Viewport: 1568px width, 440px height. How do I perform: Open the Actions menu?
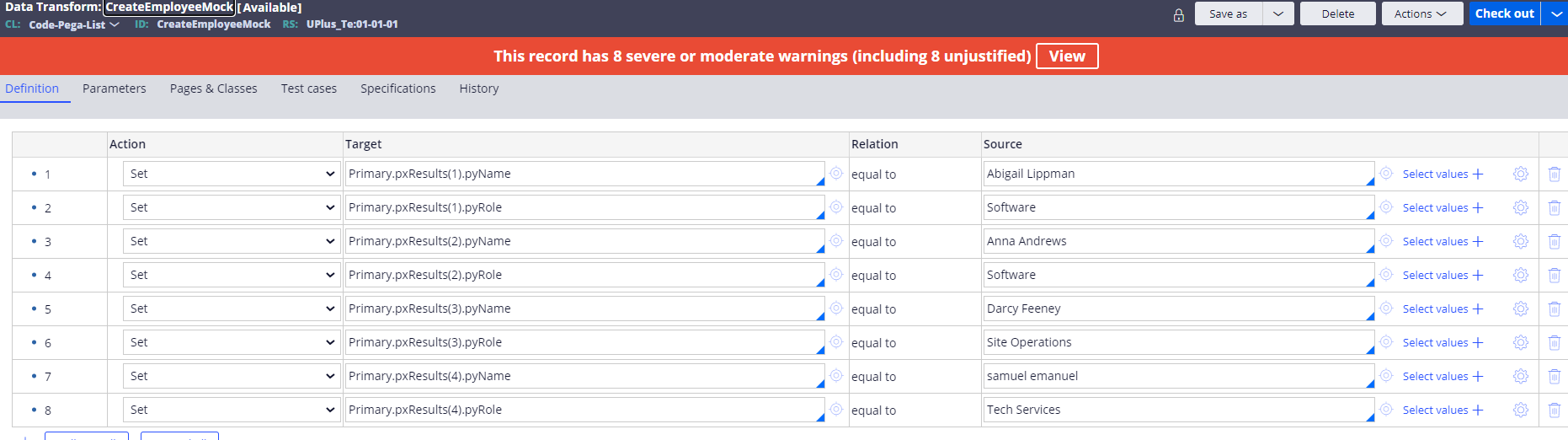[1421, 13]
